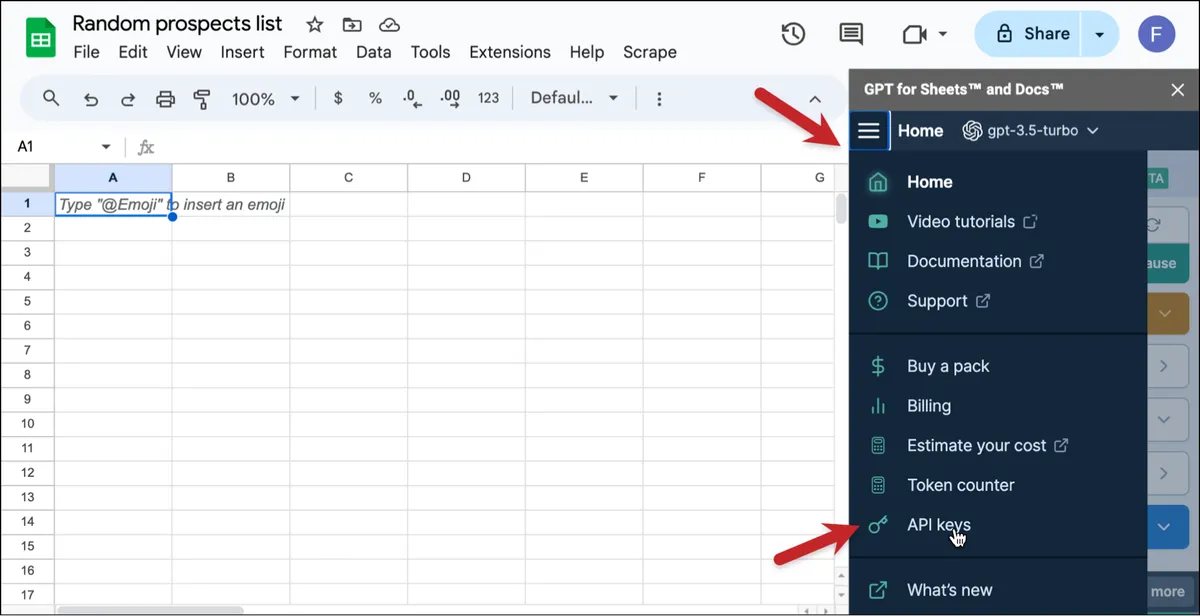Image resolution: width=1200 pixels, height=616 pixels.
Task: Click the move to folder icon
Action: 352,25
